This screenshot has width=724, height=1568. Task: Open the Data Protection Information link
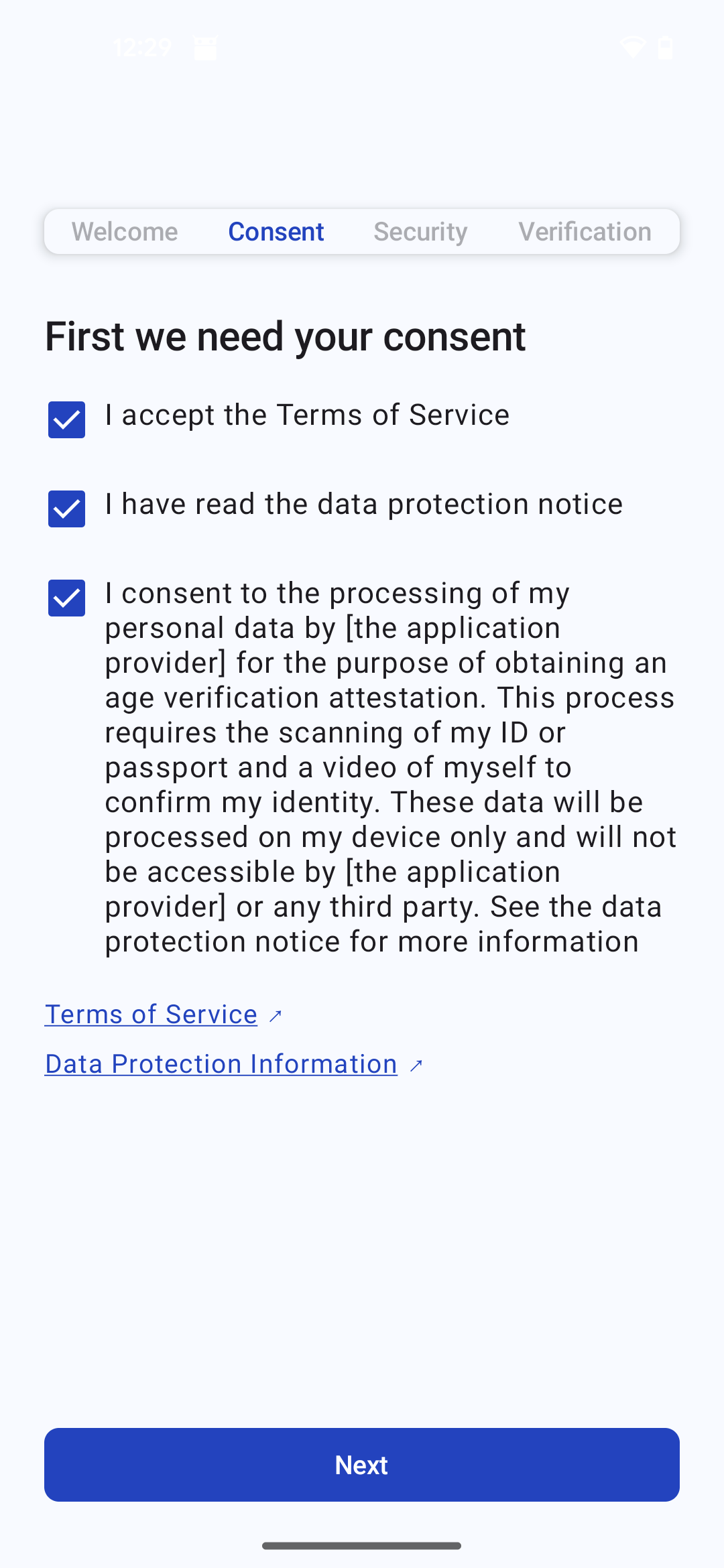point(221,1064)
